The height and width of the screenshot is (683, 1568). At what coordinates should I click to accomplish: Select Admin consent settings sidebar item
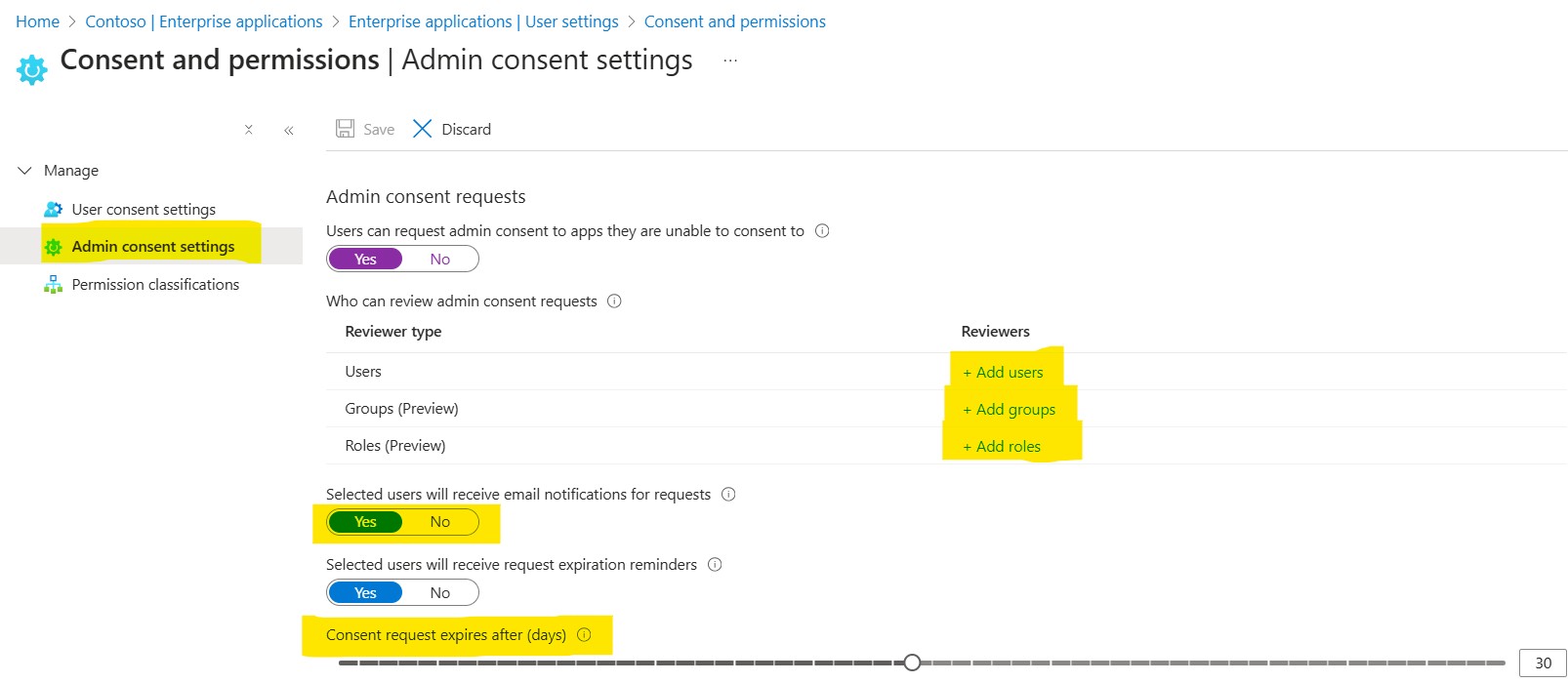(x=153, y=246)
